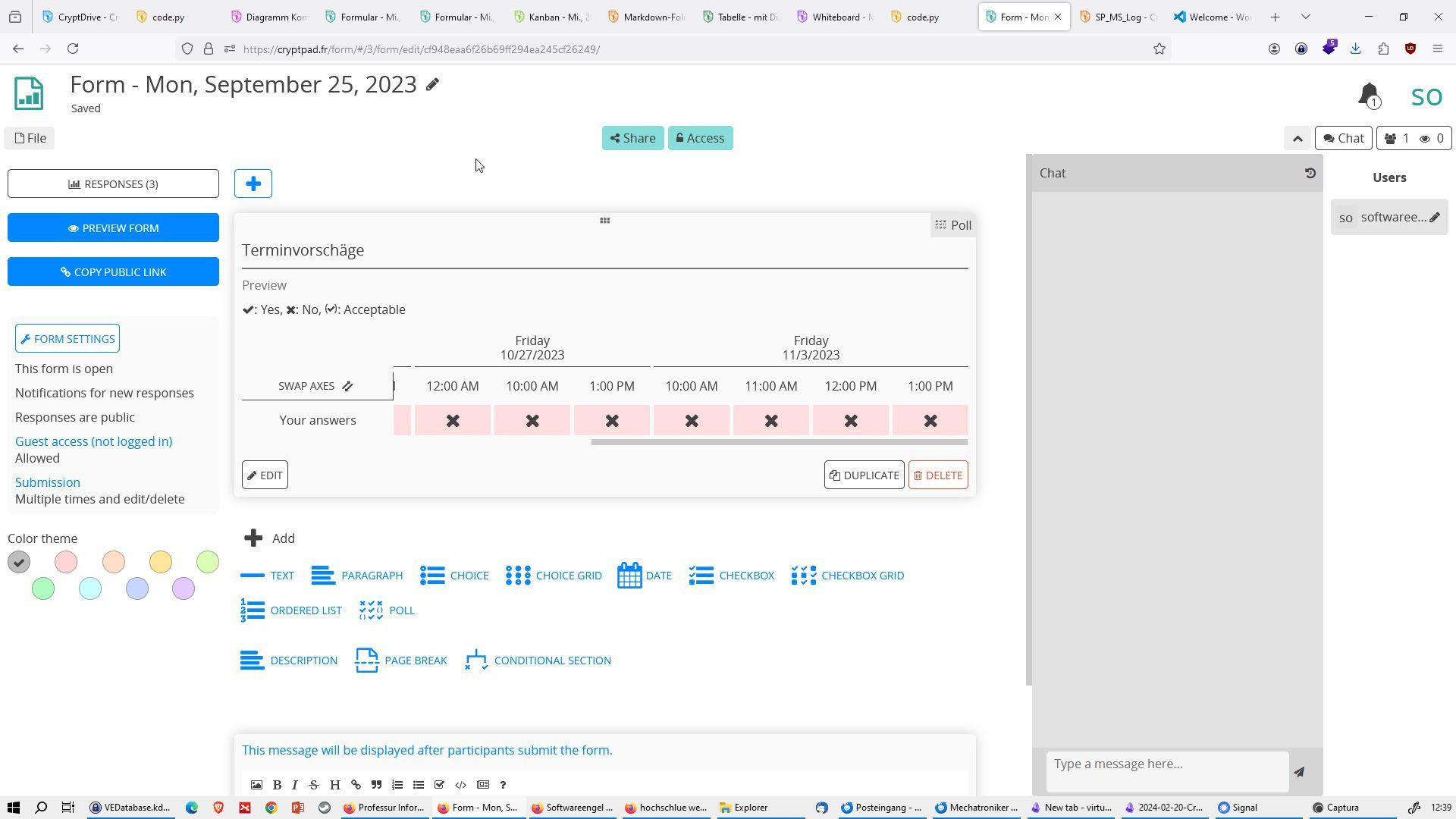
Task: Toggle Your answers for 10:00 AM on 10/27/2023
Action: click(532, 420)
